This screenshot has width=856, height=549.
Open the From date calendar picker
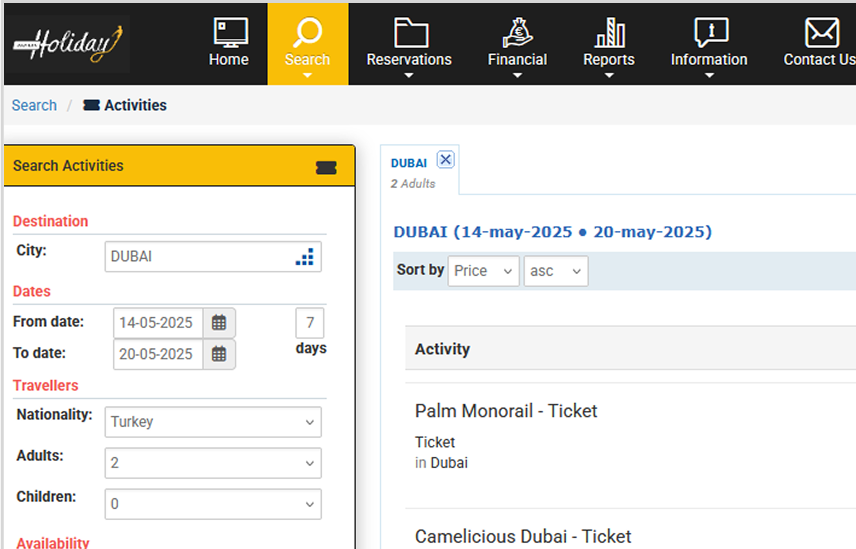219,323
